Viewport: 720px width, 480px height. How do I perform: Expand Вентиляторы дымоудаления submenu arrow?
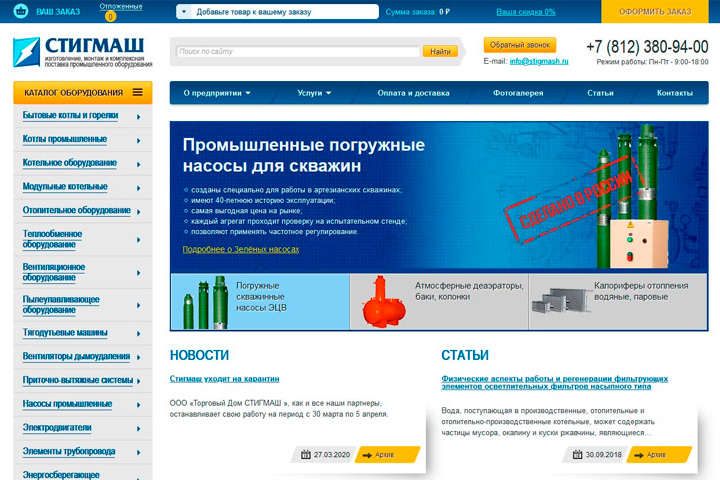click(138, 357)
